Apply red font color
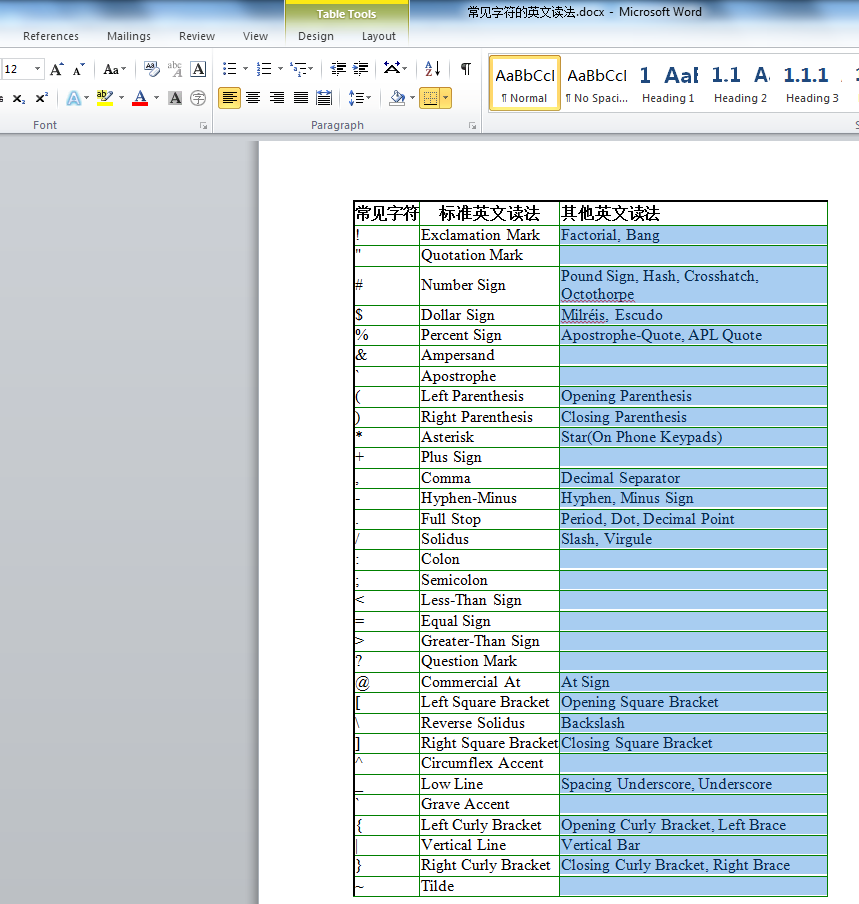This screenshot has width=859, height=904. tap(140, 98)
